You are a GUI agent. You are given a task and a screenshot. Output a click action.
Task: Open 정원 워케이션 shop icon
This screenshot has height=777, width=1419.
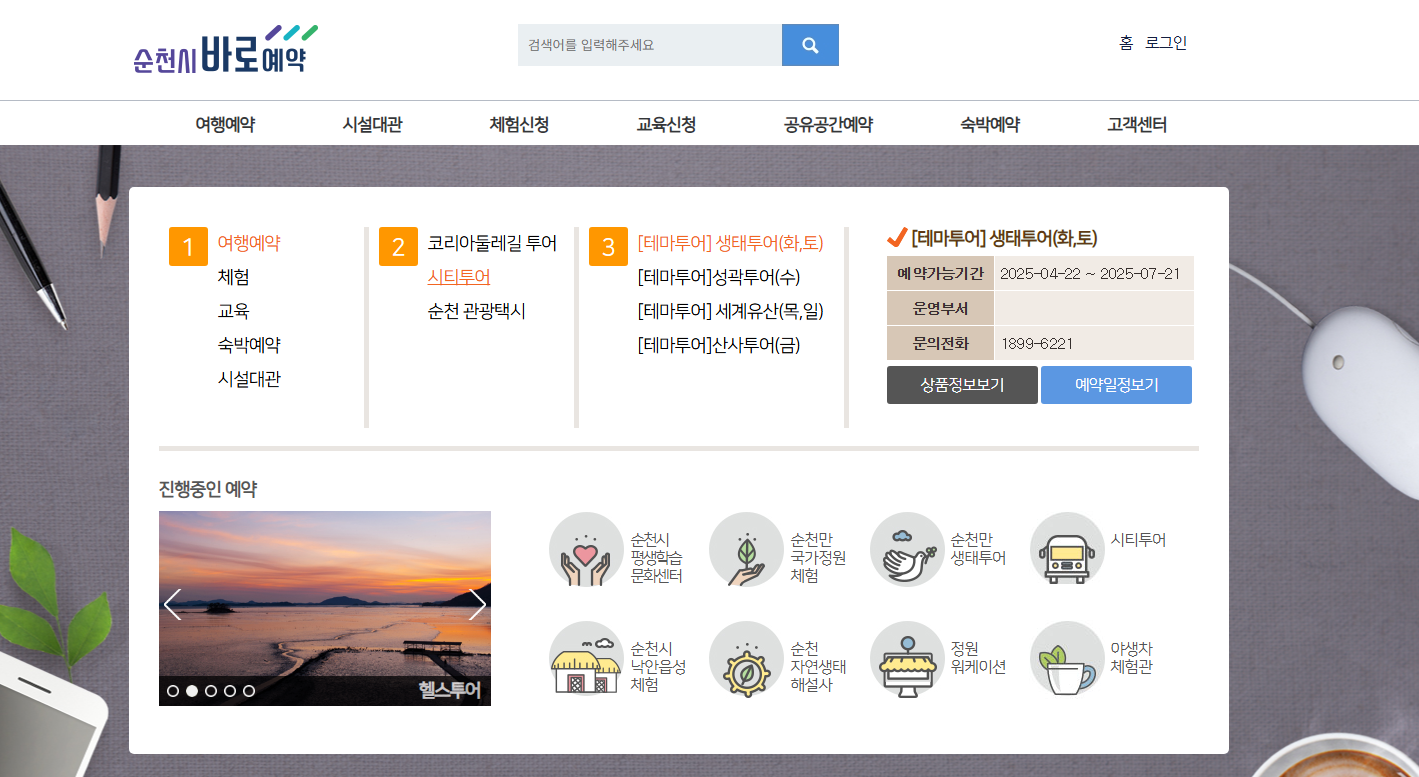[907, 659]
